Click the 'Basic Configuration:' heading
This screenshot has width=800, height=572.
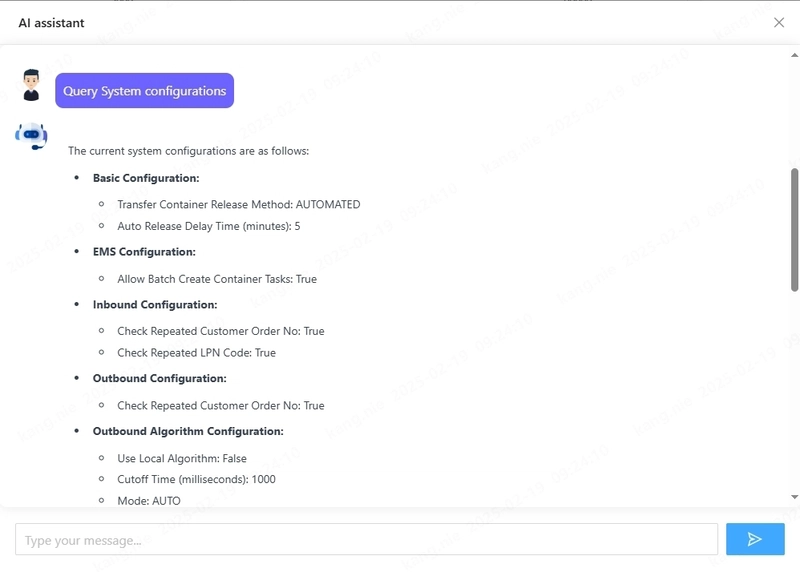coord(146,178)
